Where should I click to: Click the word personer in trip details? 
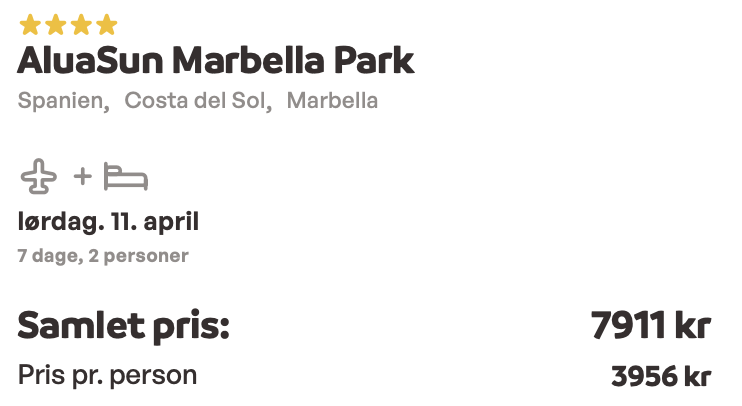click(146, 256)
